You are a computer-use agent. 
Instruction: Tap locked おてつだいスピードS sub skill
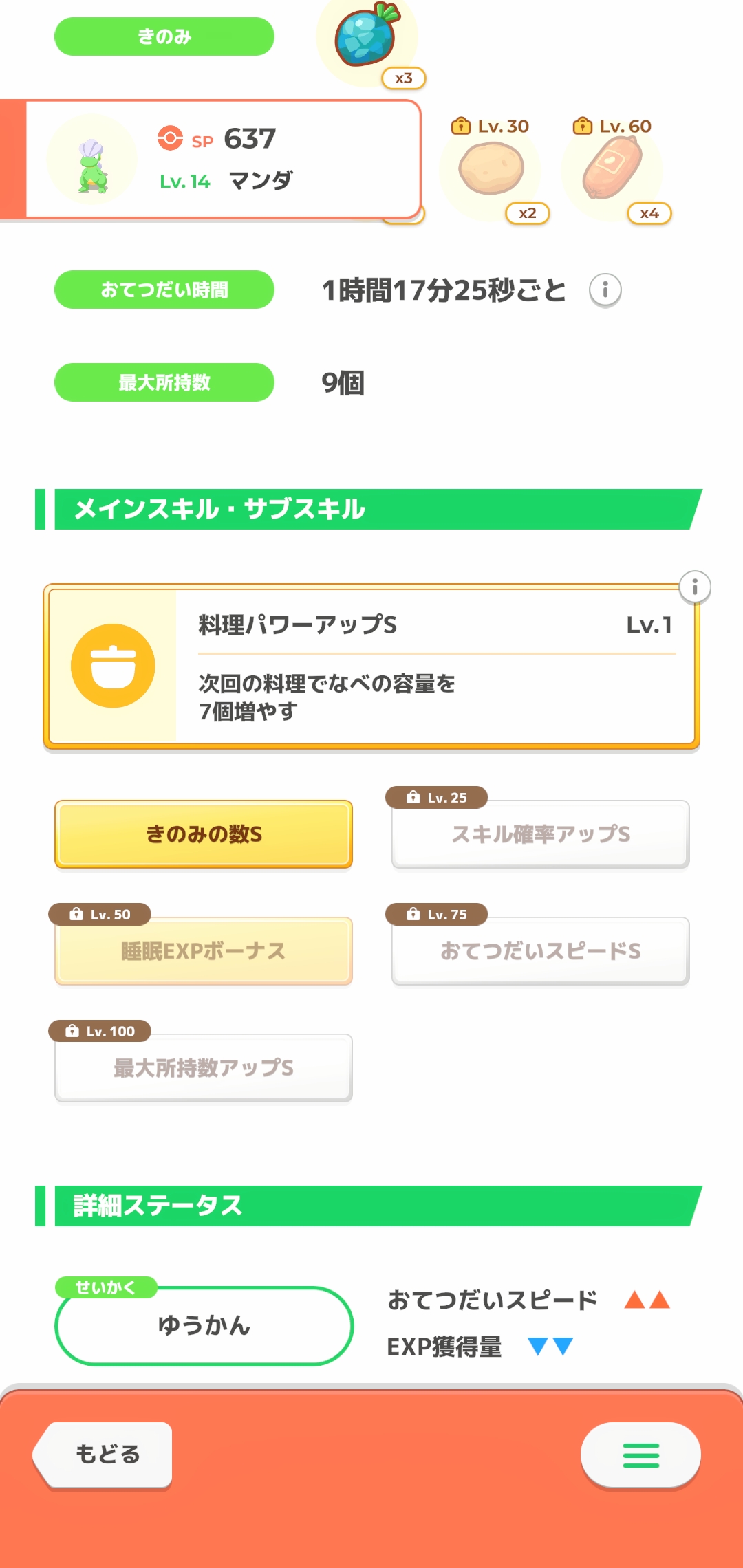[541, 951]
